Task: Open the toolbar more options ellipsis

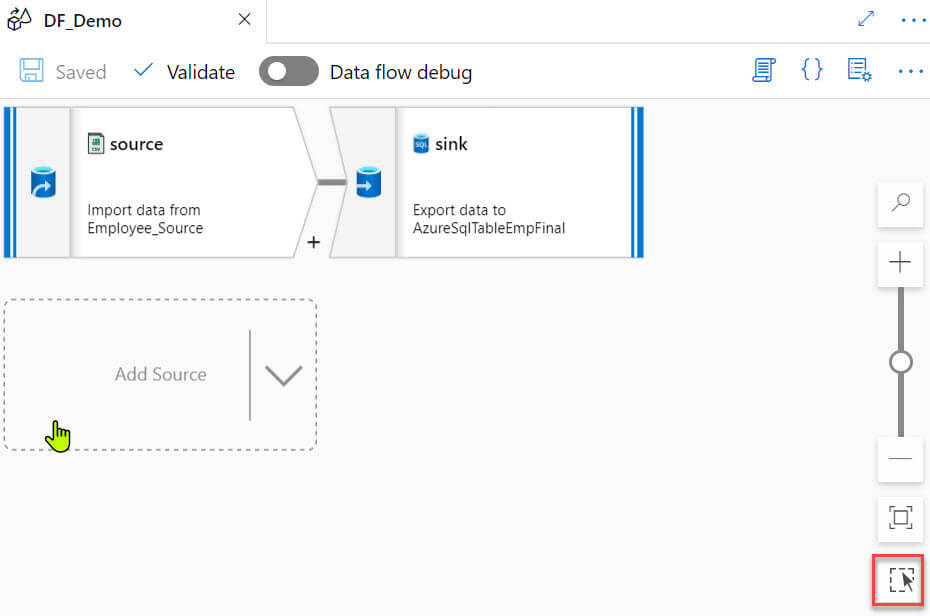Action: (x=910, y=70)
